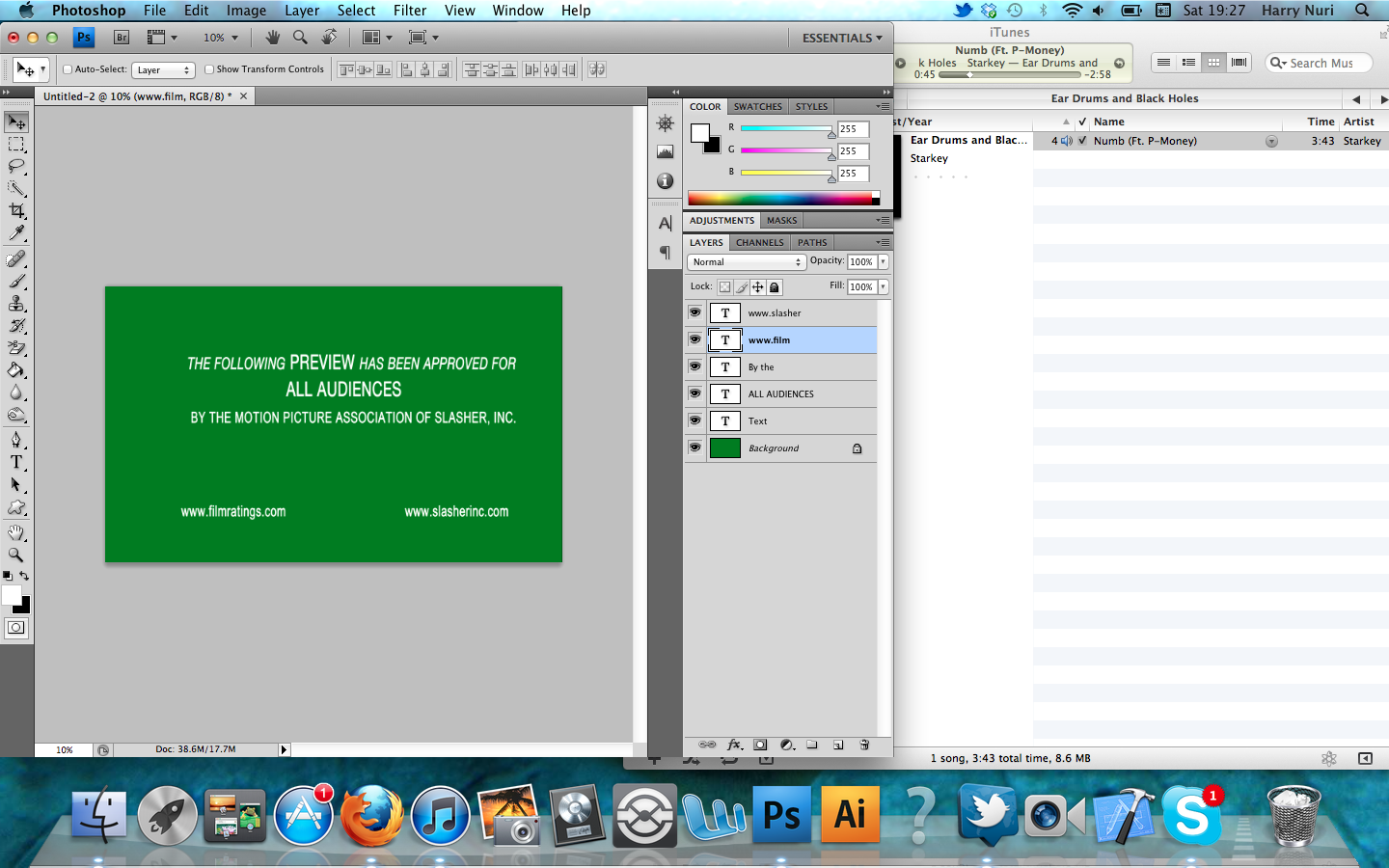Select the Clone Stamp tool
The image size is (1389, 868).
pos(16,304)
